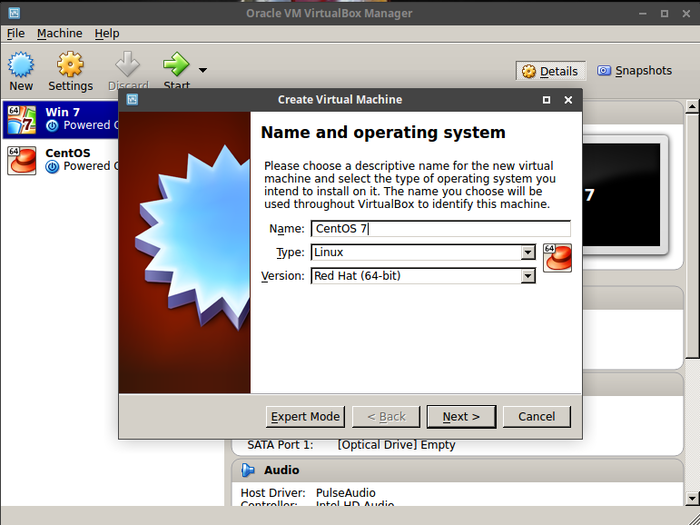Close the Create Virtual Machine dialog
The width and height of the screenshot is (700, 525).
tap(568, 100)
